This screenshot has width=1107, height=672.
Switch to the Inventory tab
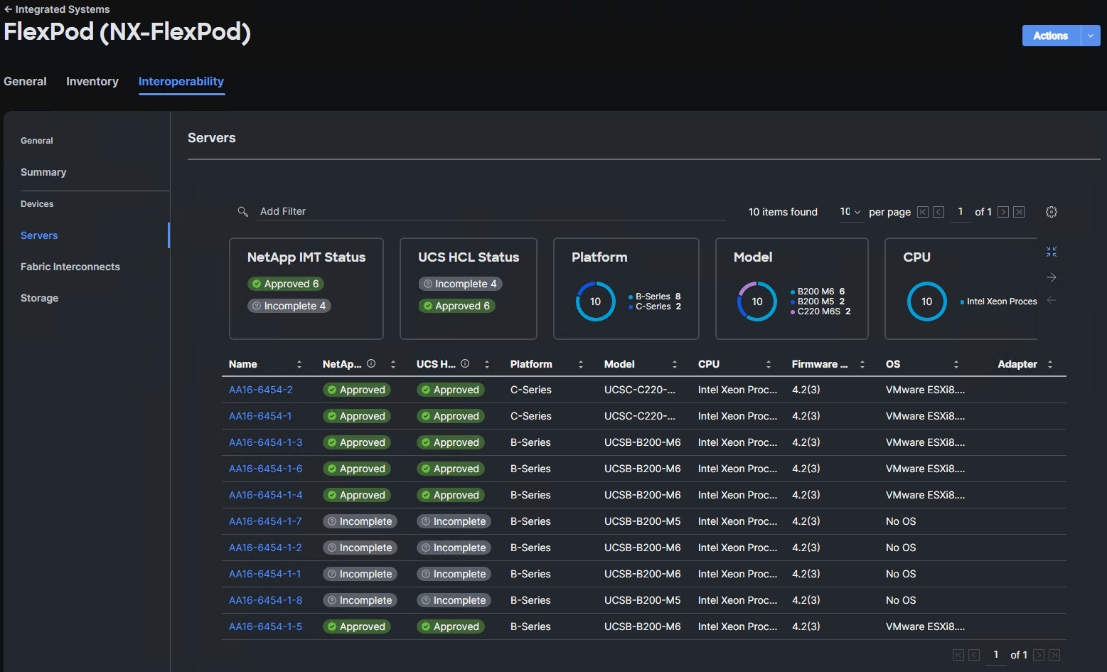point(92,82)
